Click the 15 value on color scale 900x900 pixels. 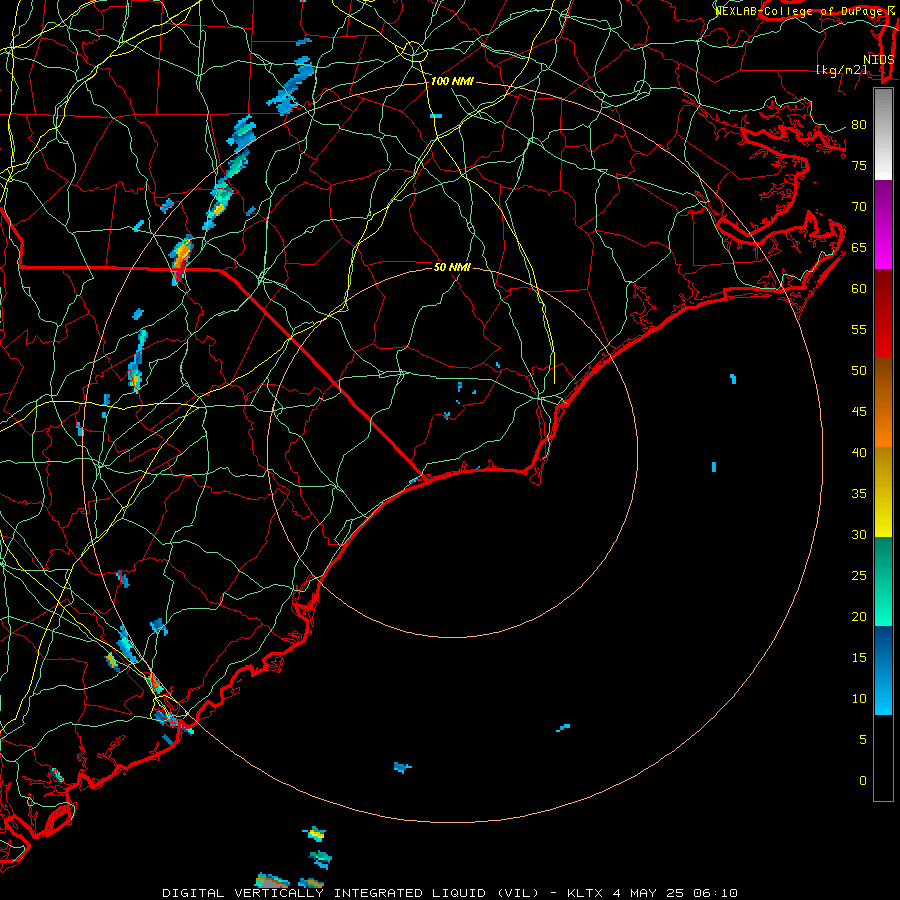[x=859, y=657]
